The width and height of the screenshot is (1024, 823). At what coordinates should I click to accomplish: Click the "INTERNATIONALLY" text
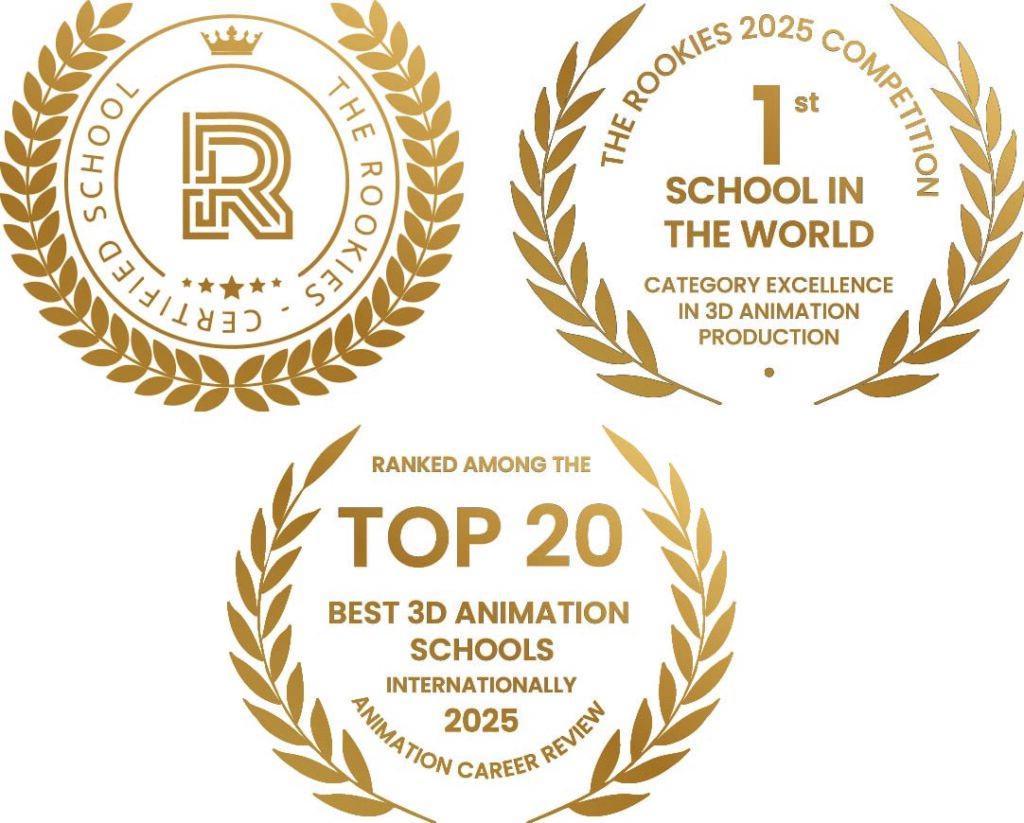coord(481,685)
